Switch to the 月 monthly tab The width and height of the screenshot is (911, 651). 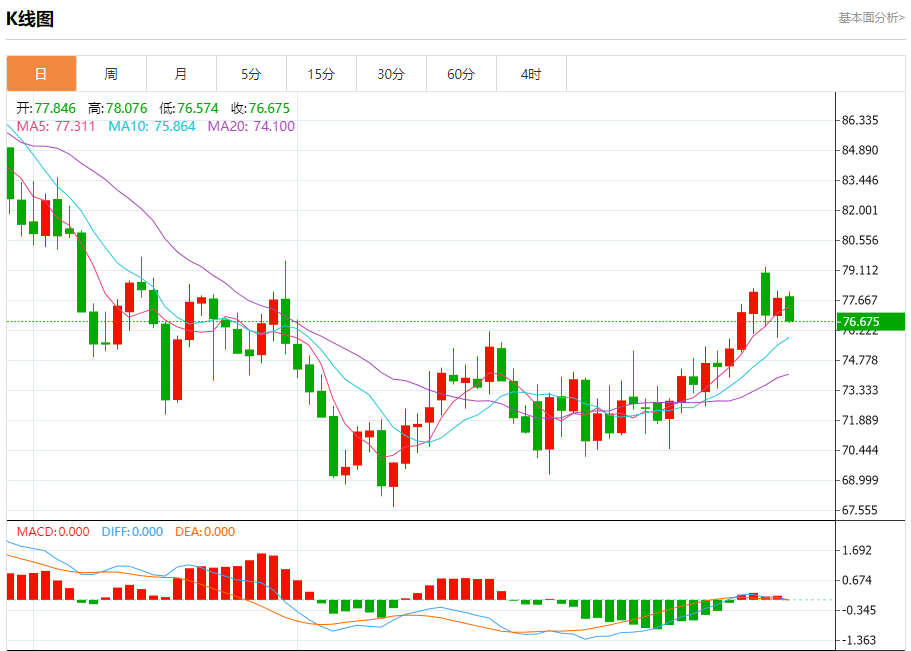181,74
